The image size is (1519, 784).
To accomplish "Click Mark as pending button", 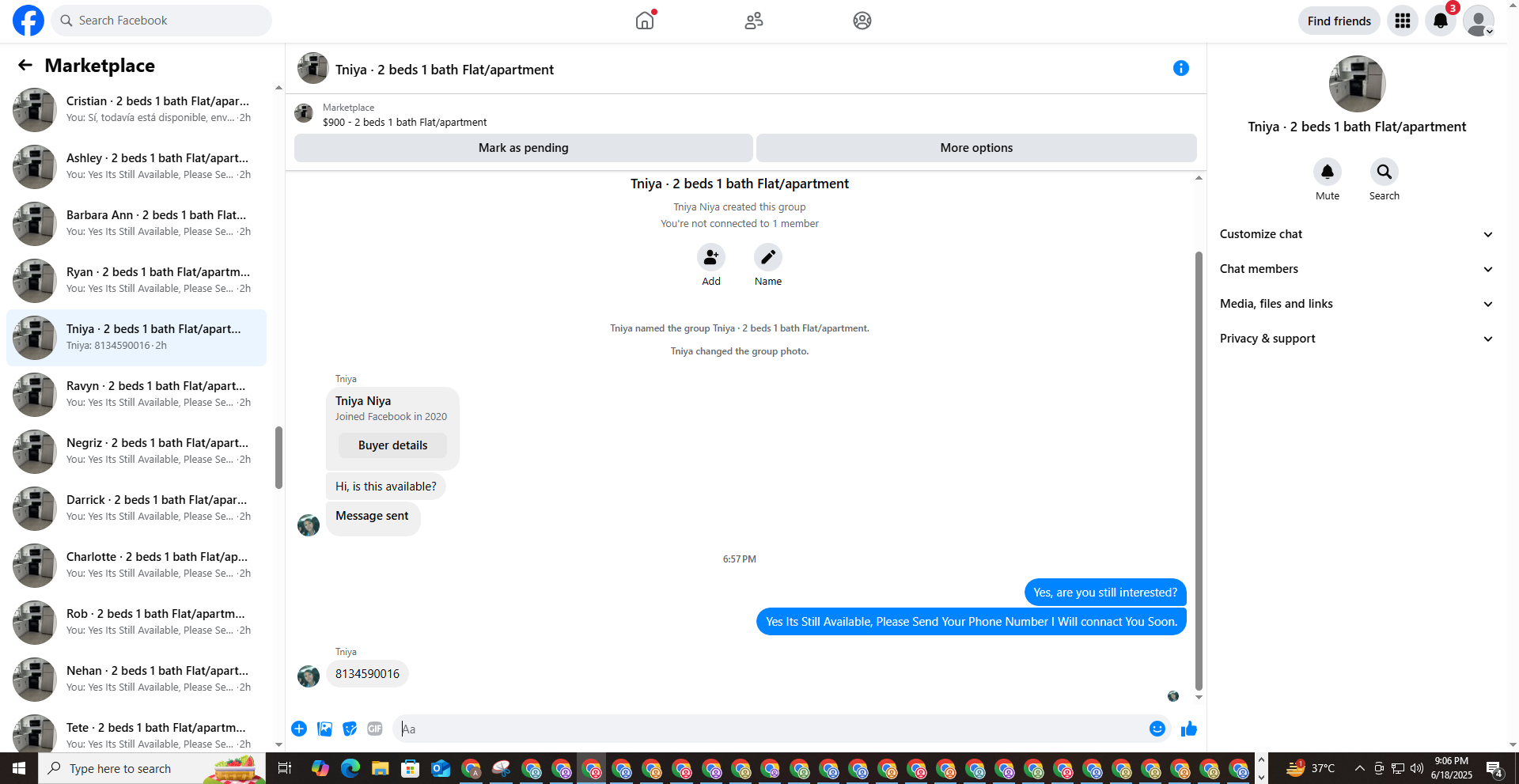I will [x=523, y=148].
